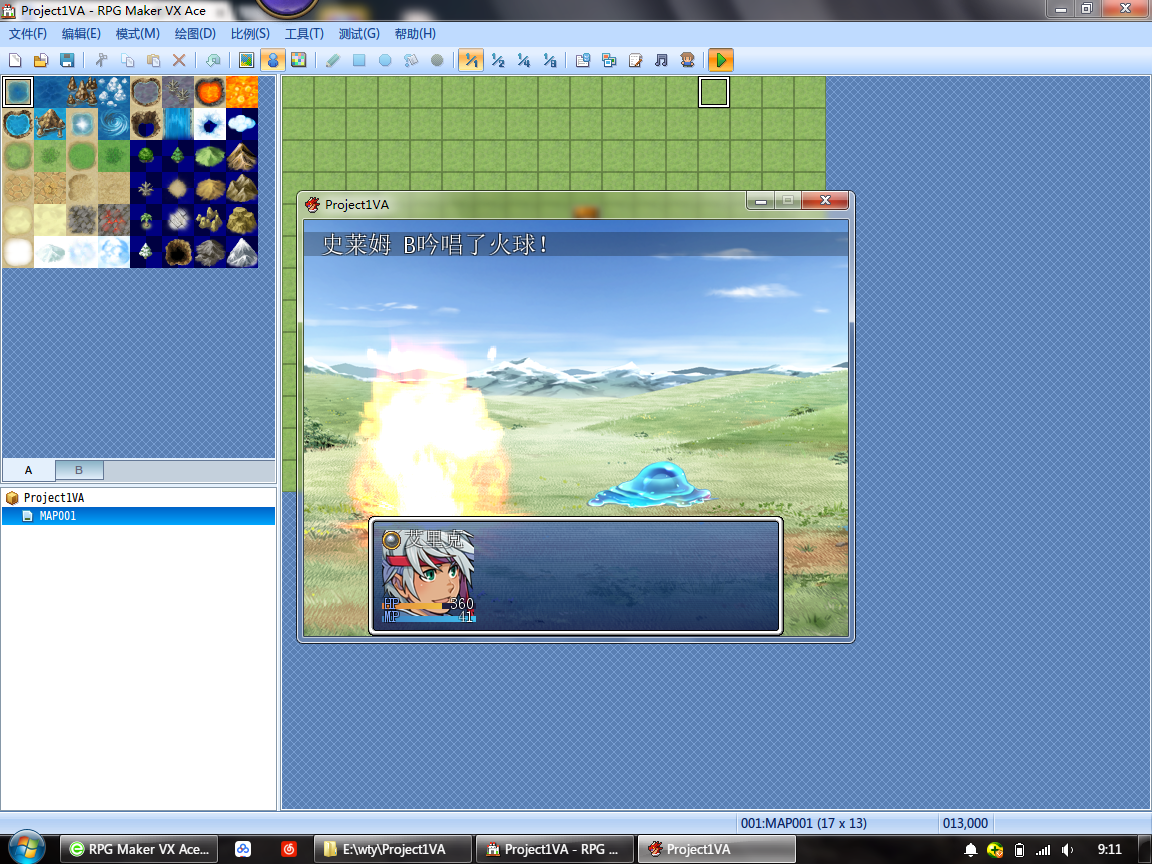This screenshot has height=864, width=1152.
Task: Click the red X Delete icon
Action: (x=179, y=60)
